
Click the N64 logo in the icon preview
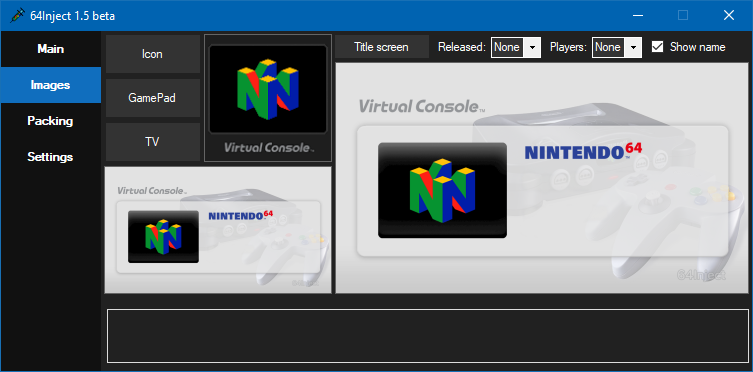268,89
